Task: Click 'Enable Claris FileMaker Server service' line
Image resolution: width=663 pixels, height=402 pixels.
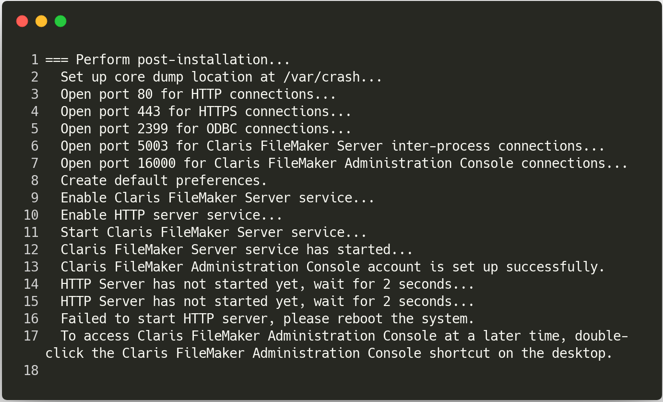Action: (x=217, y=198)
